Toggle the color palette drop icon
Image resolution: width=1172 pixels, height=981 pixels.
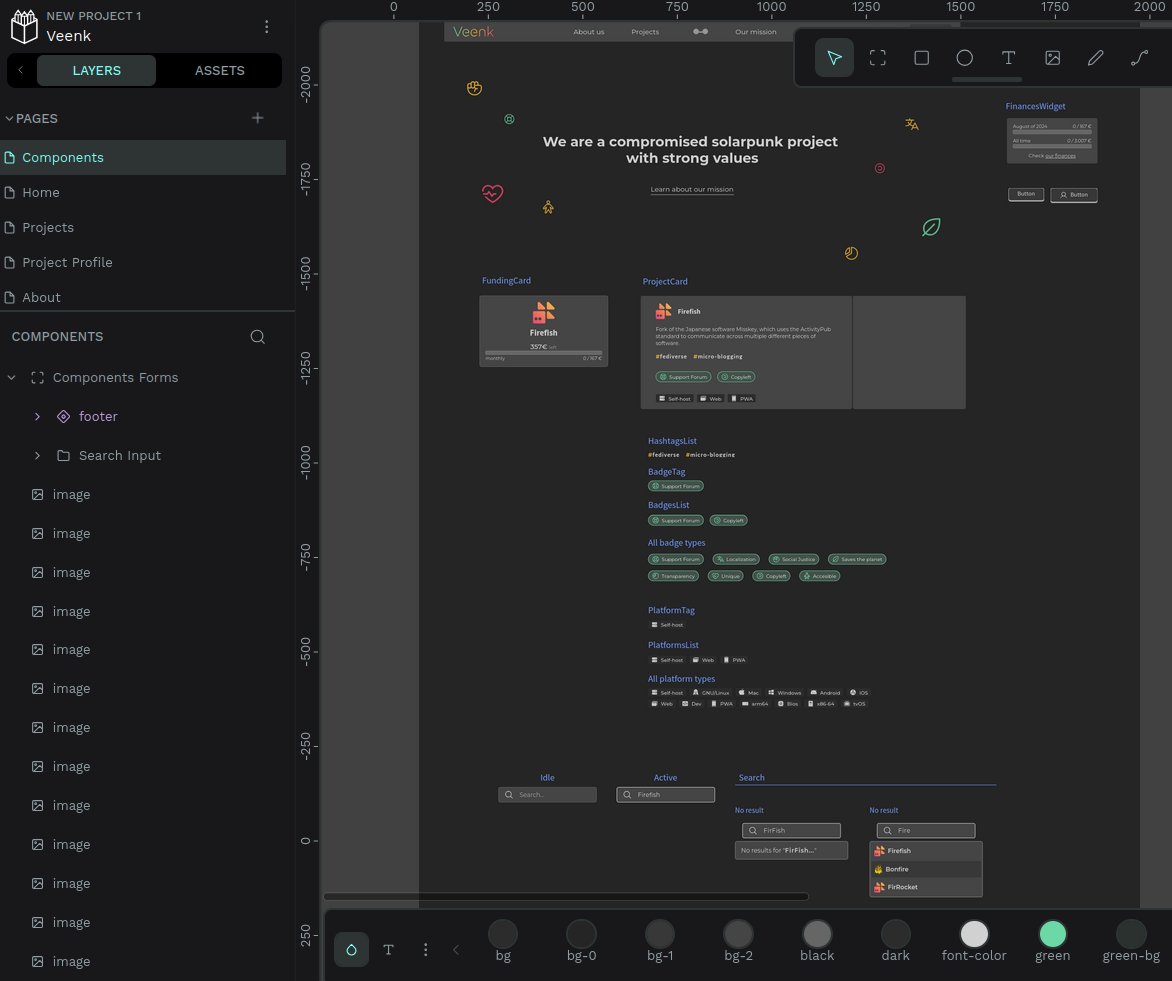pos(351,950)
